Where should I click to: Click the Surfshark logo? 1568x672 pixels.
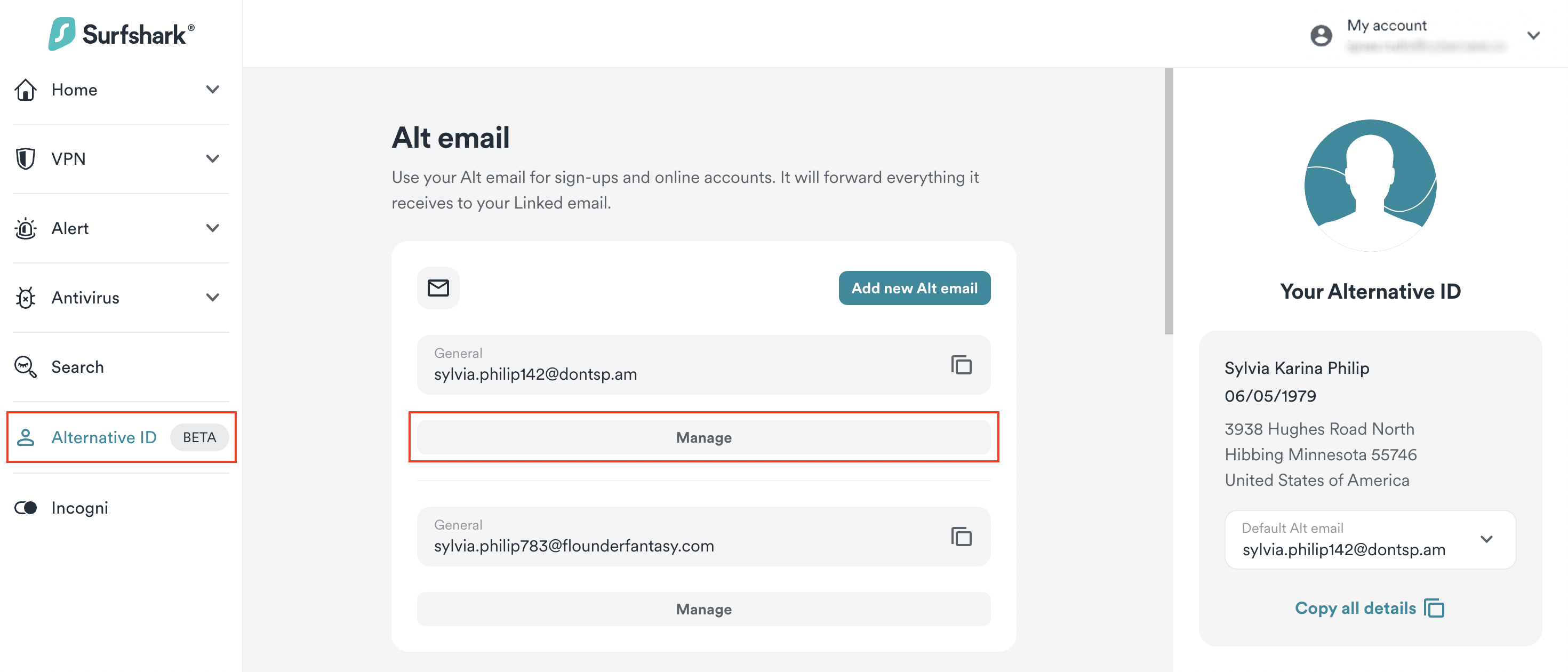coord(121,34)
